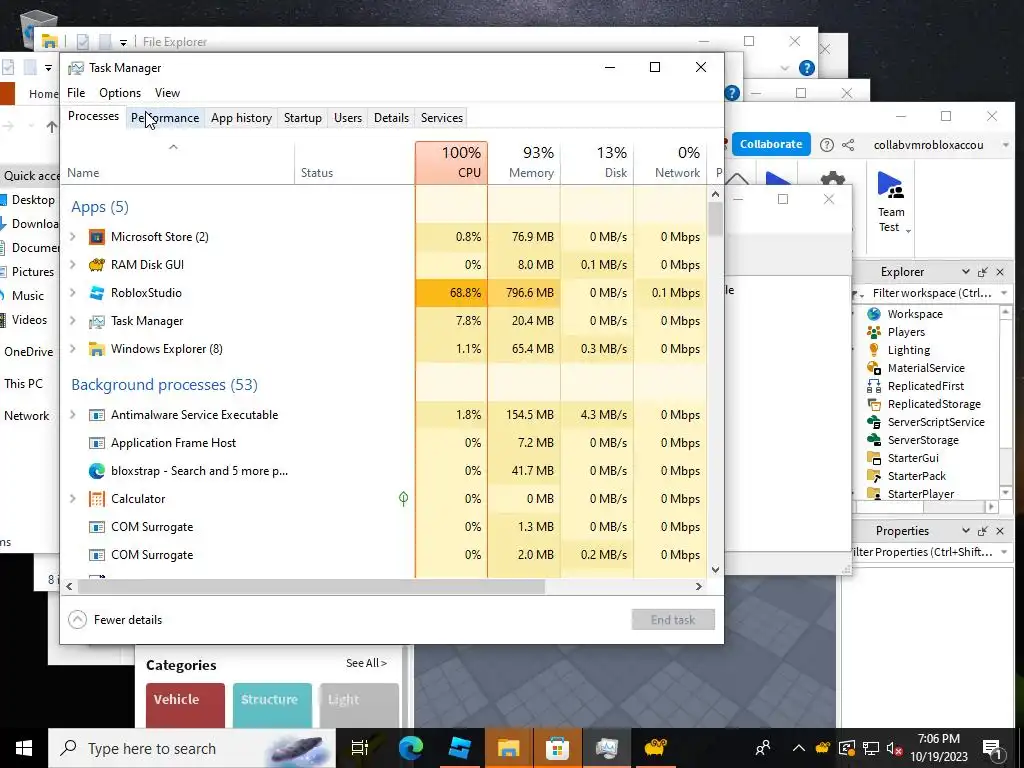Image resolution: width=1024 pixels, height=768 pixels.
Task: Select the Structure category card
Action: 272,705
